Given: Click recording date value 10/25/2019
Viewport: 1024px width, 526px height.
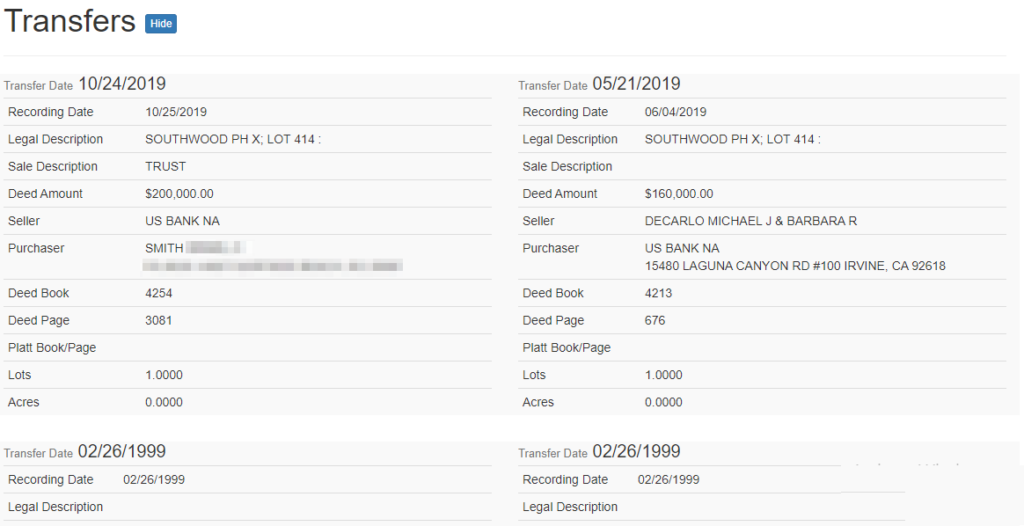Looking at the screenshot, I should click(176, 112).
